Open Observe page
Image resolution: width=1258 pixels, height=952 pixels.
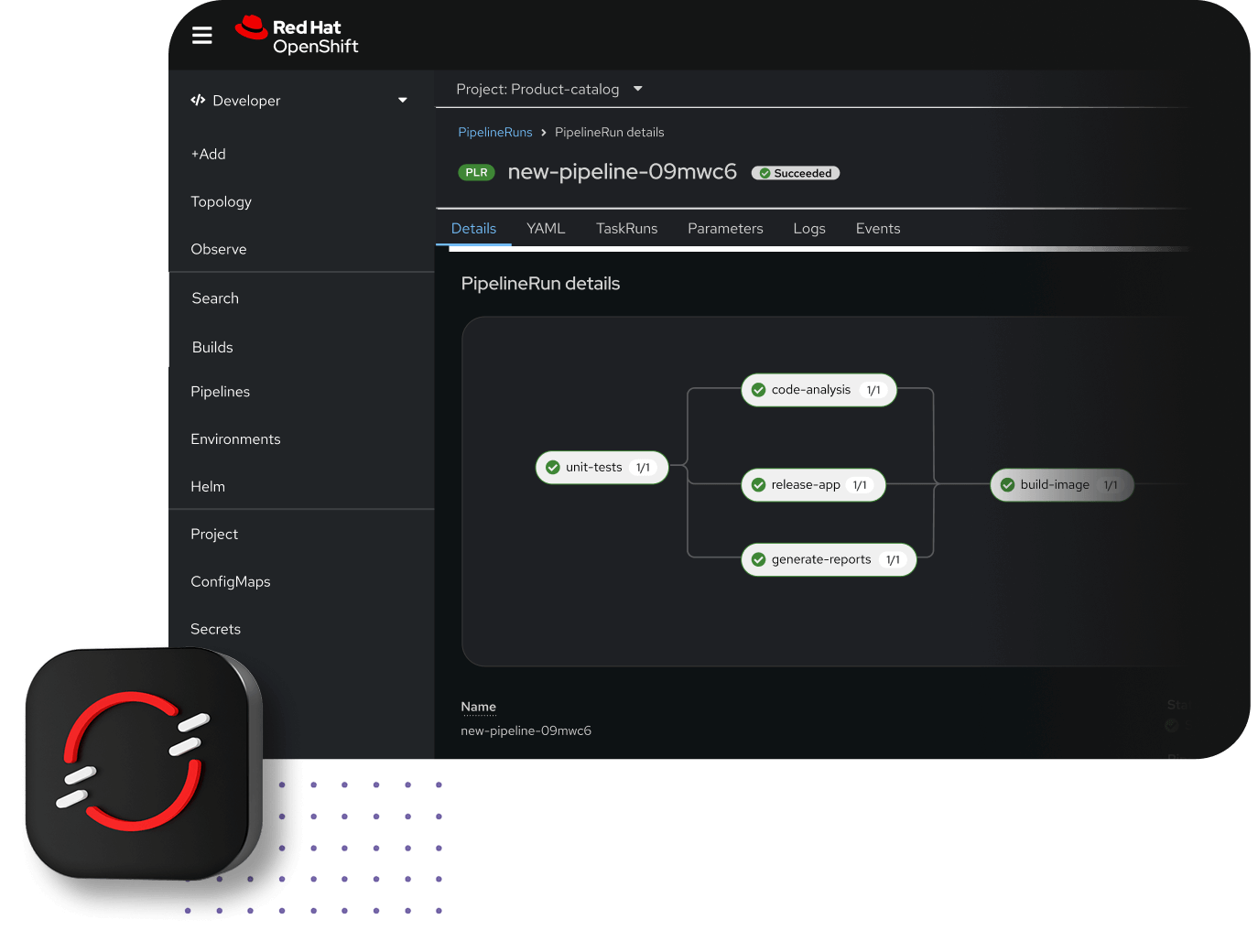[219, 249]
